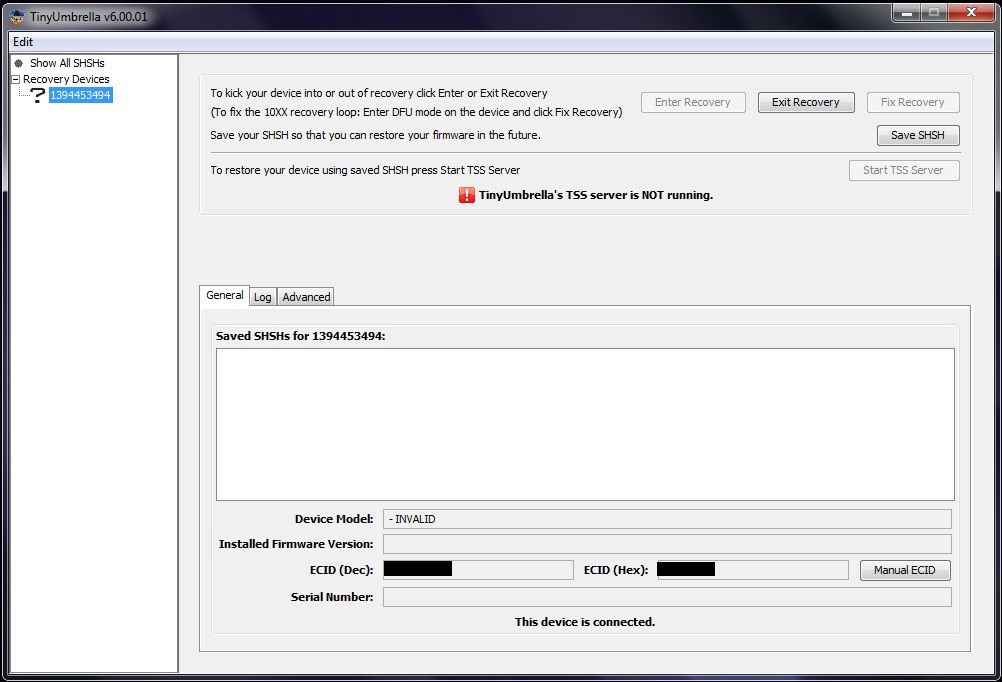Viewport: 1002px width, 682px height.
Task: Click the Exit Recovery button
Action: coord(806,102)
